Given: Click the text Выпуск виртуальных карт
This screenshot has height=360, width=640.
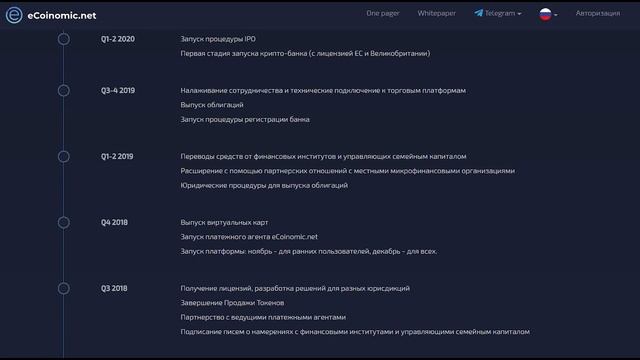Looking at the screenshot, I should [x=224, y=222].
